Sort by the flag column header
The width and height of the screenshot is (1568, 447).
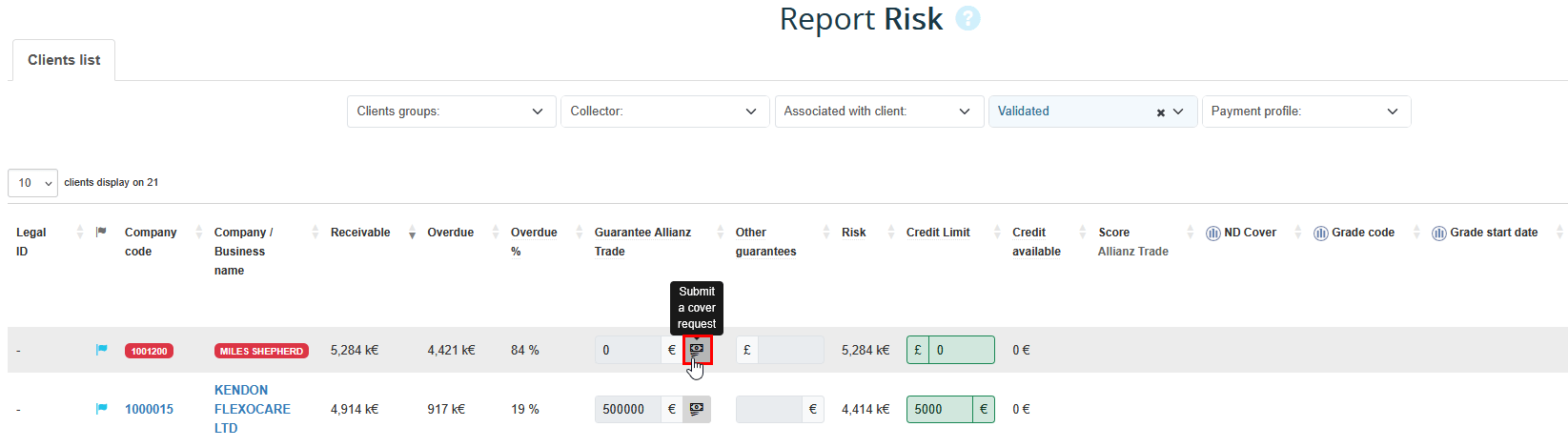(101, 232)
